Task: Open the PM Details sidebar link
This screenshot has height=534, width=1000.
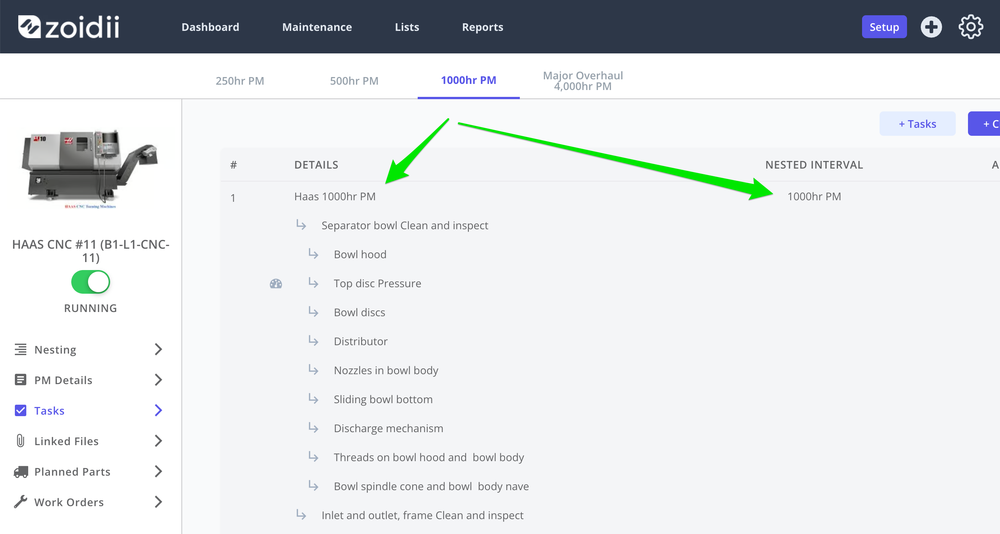Action: click(x=63, y=380)
